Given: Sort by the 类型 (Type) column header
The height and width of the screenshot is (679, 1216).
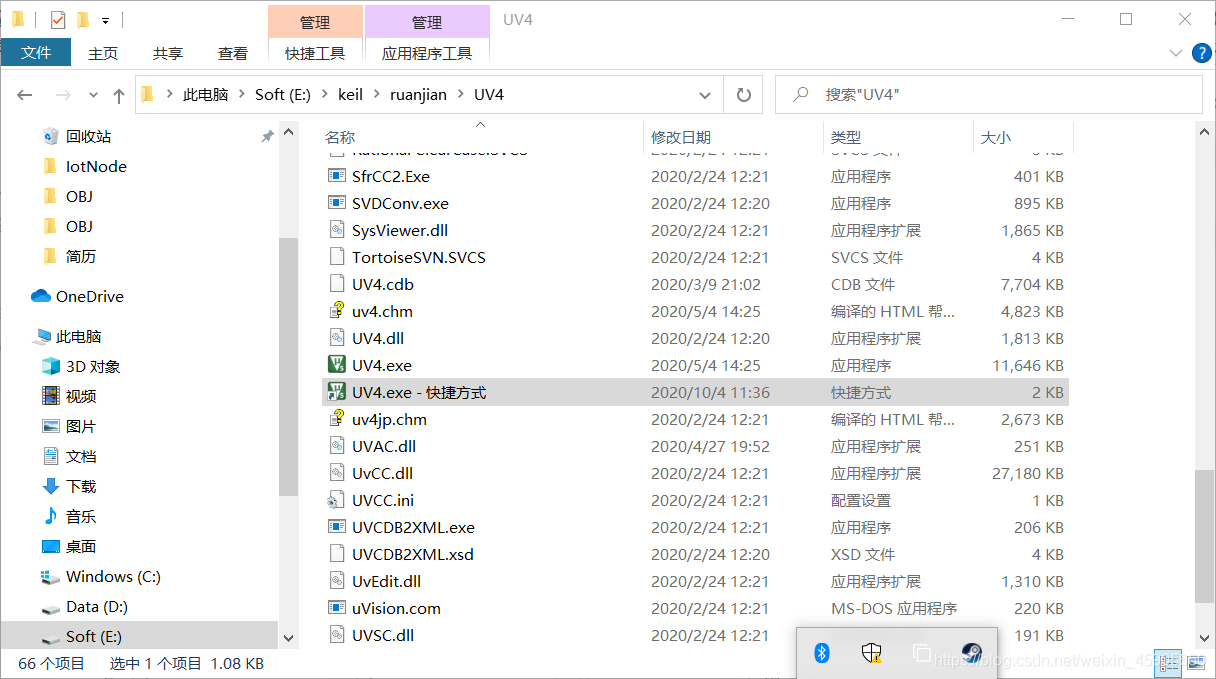Looking at the screenshot, I should [846, 137].
